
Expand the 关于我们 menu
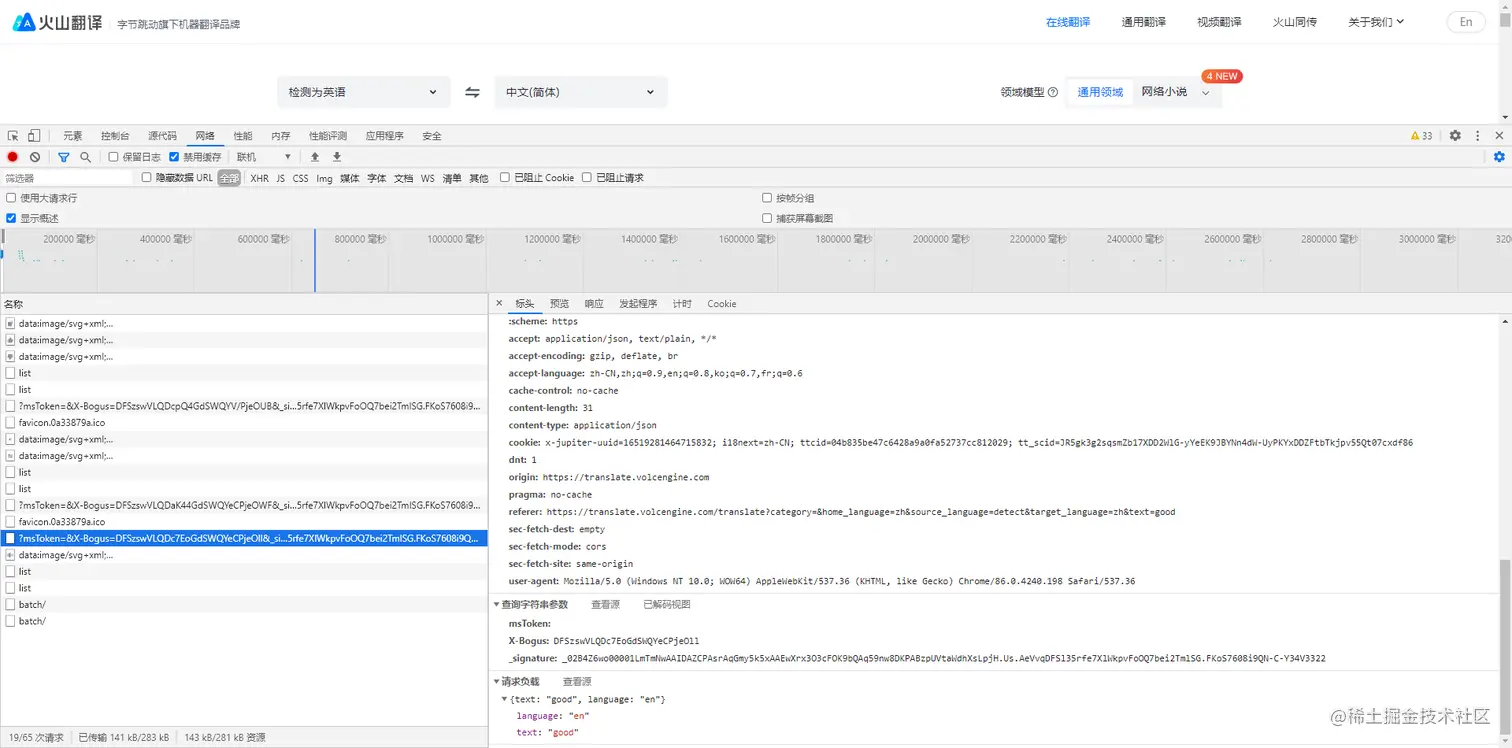[x=1376, y=22]
